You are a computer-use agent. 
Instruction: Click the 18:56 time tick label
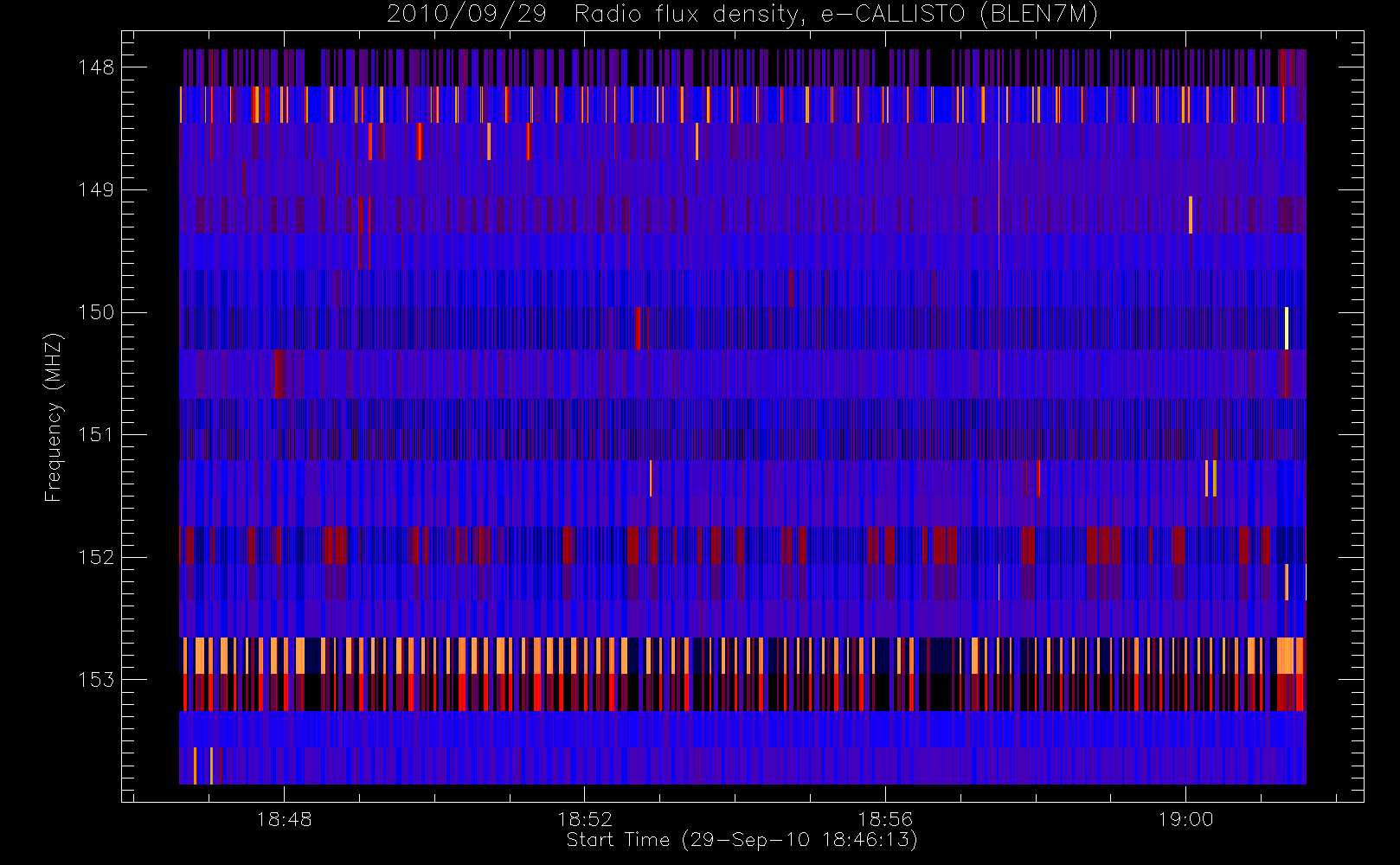(885, 819)
